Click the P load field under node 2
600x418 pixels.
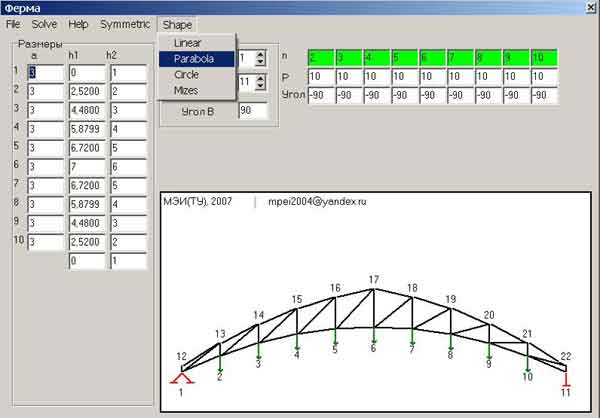coord(321,77)
